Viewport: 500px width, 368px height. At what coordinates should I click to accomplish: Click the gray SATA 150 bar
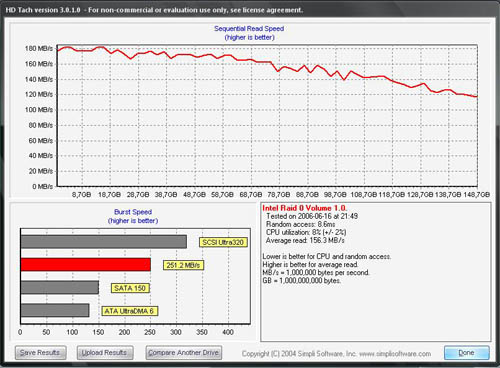click(x=60, y=287)
